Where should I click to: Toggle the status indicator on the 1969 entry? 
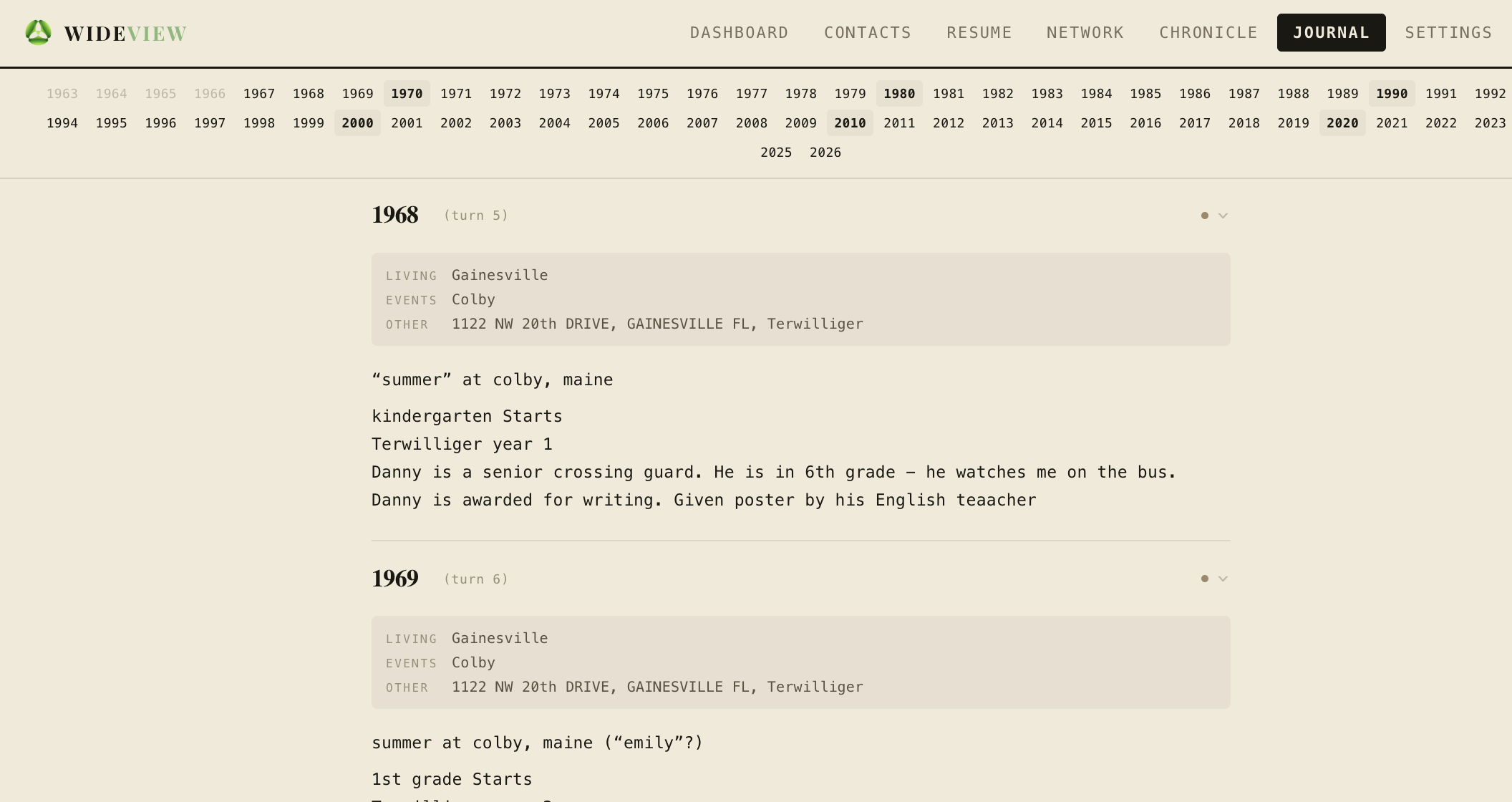coord(1205,578)
